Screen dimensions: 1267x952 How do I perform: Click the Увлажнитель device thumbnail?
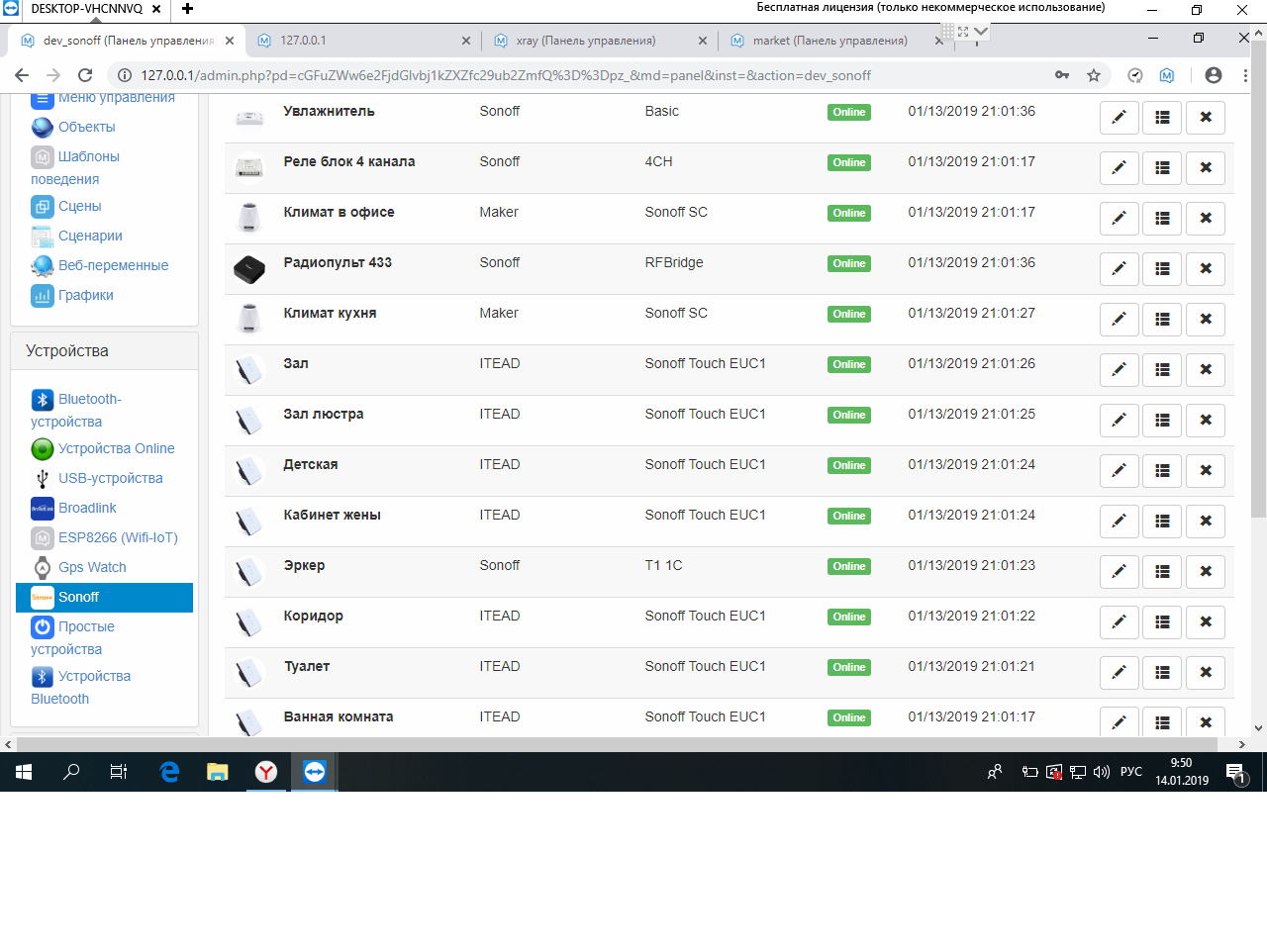click(249, 118)
